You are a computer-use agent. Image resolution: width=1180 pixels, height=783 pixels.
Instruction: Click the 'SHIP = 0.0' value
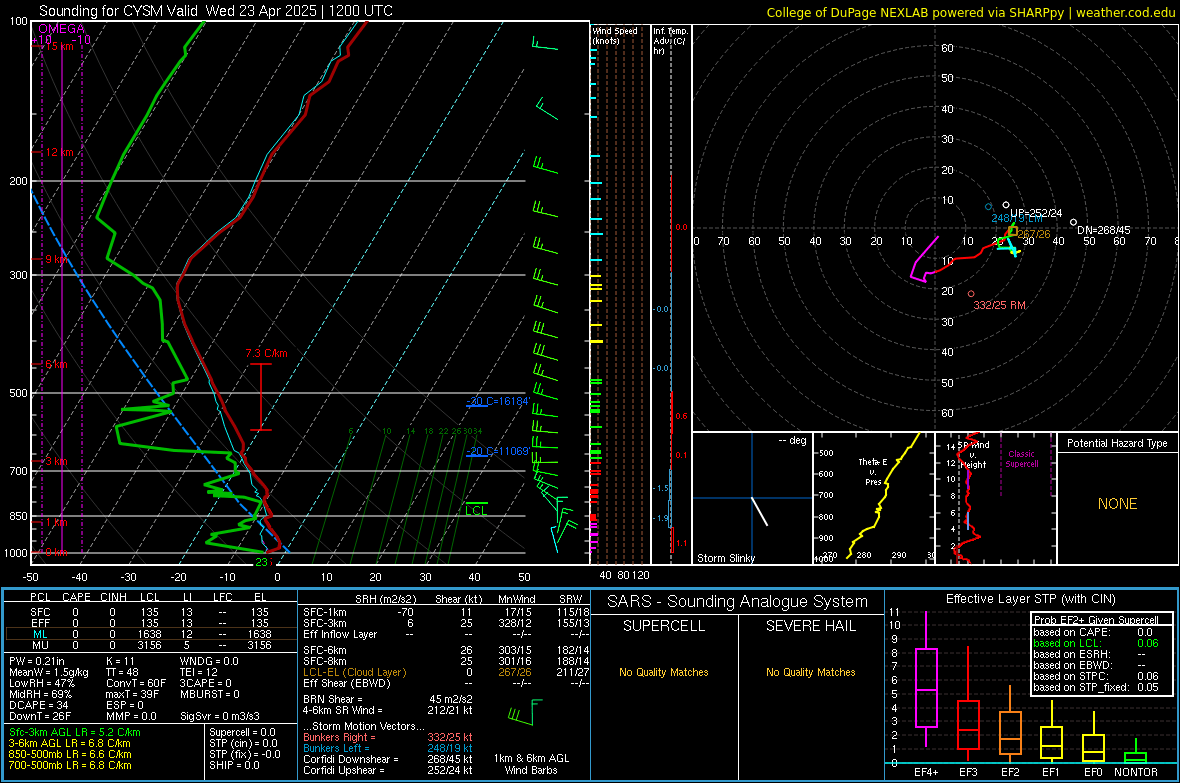coord(234,765)
